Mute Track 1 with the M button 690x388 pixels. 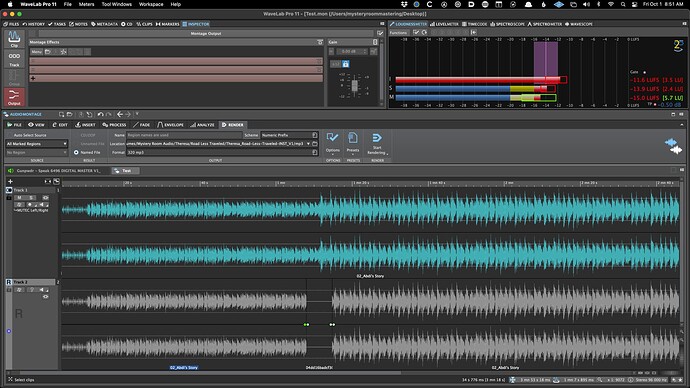tap(19, 198)
